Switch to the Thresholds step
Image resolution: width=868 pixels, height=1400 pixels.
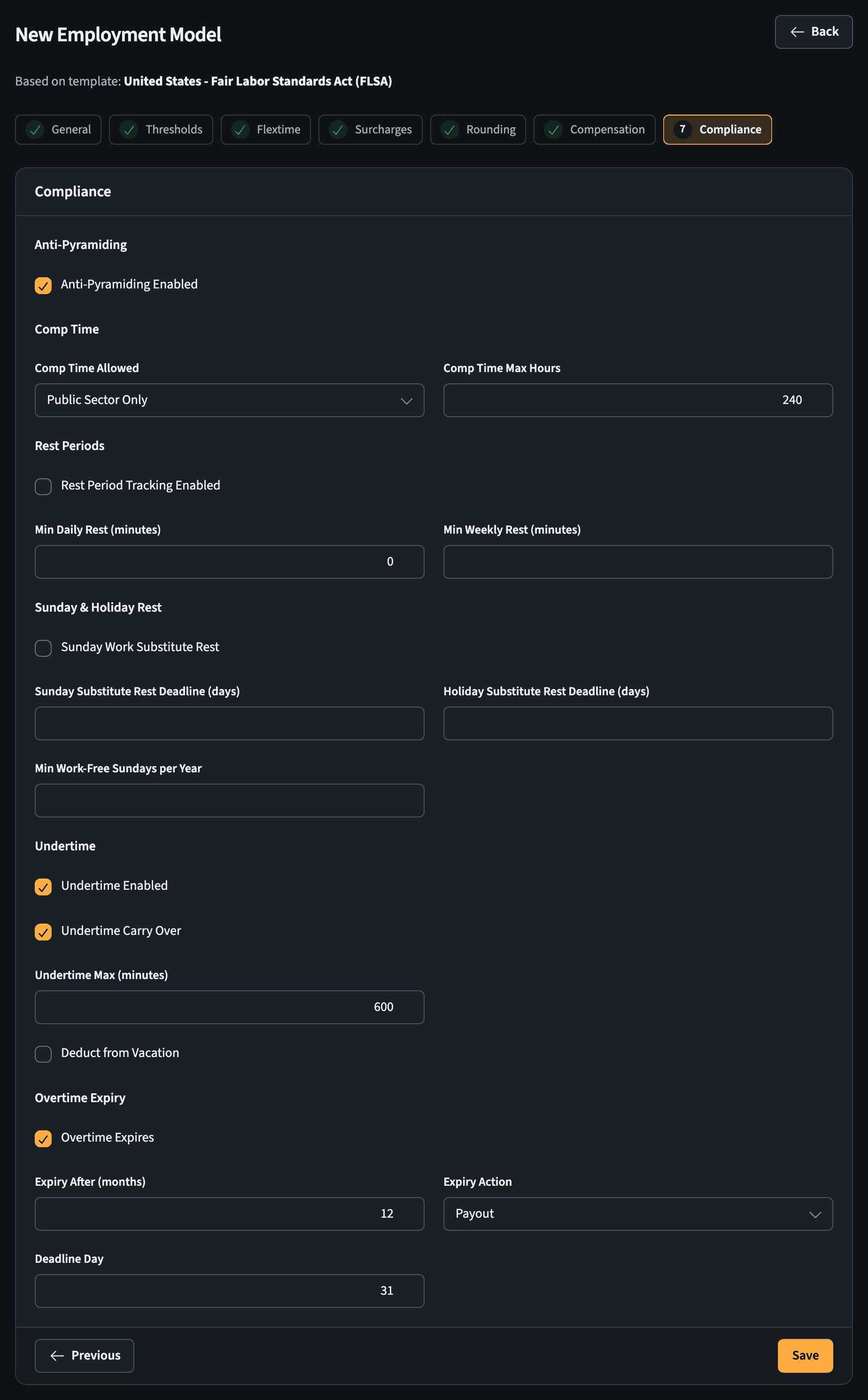[x=161, y=130]
